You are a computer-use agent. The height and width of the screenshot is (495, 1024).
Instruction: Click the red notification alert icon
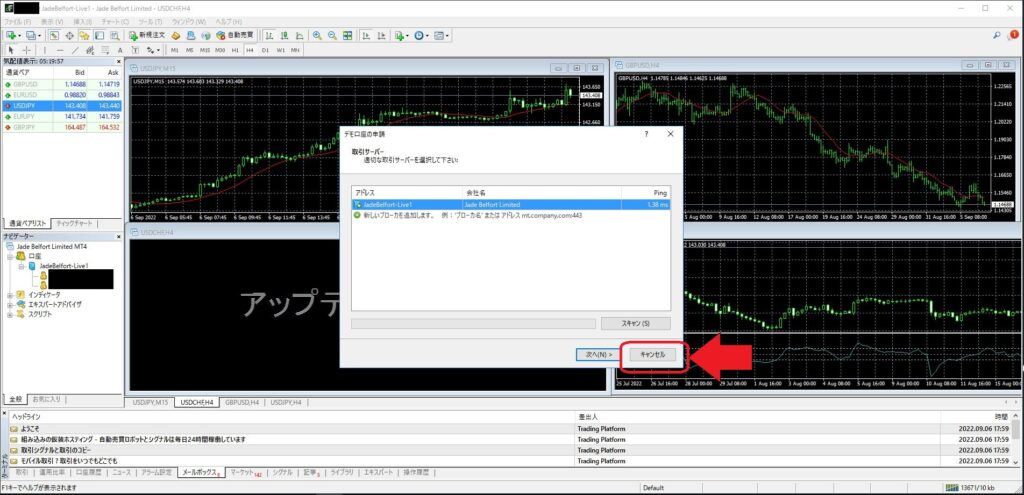[x=1014, y=35]
